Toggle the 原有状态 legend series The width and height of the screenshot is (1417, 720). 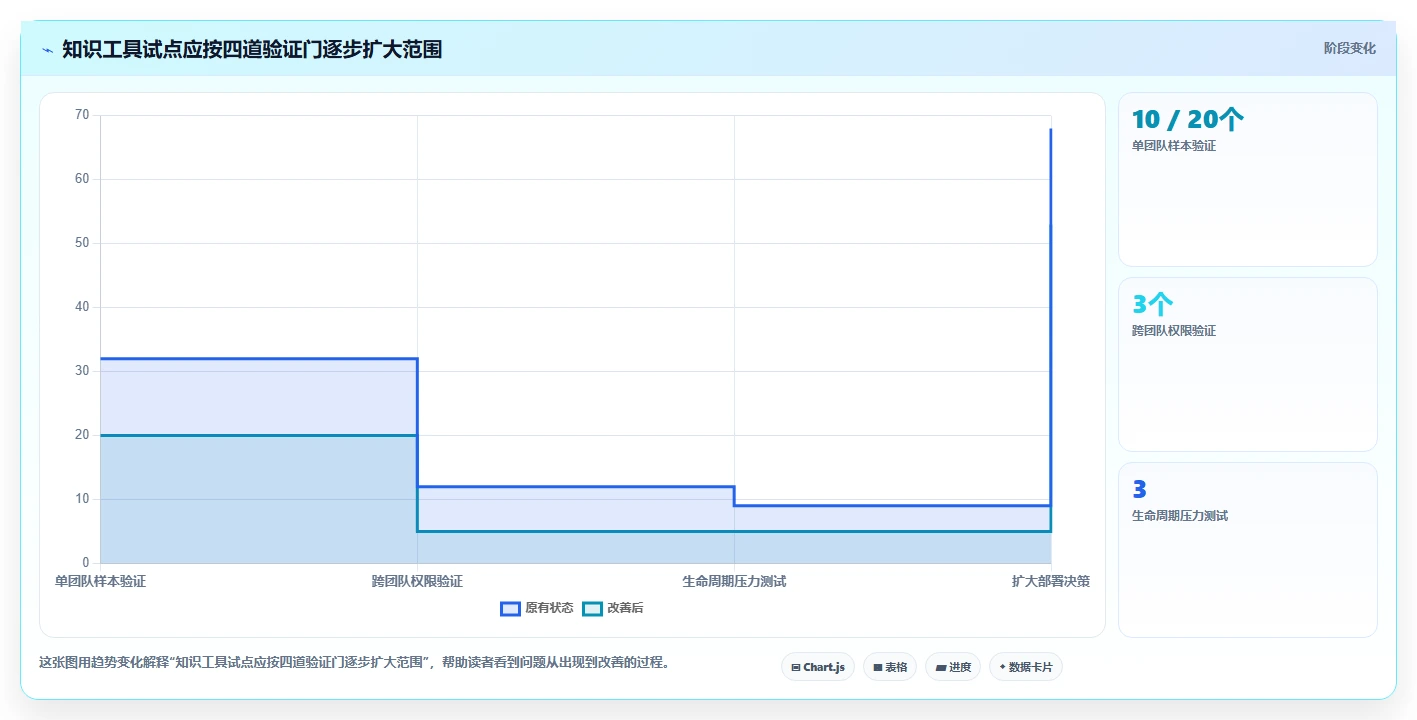click(537, 608)
